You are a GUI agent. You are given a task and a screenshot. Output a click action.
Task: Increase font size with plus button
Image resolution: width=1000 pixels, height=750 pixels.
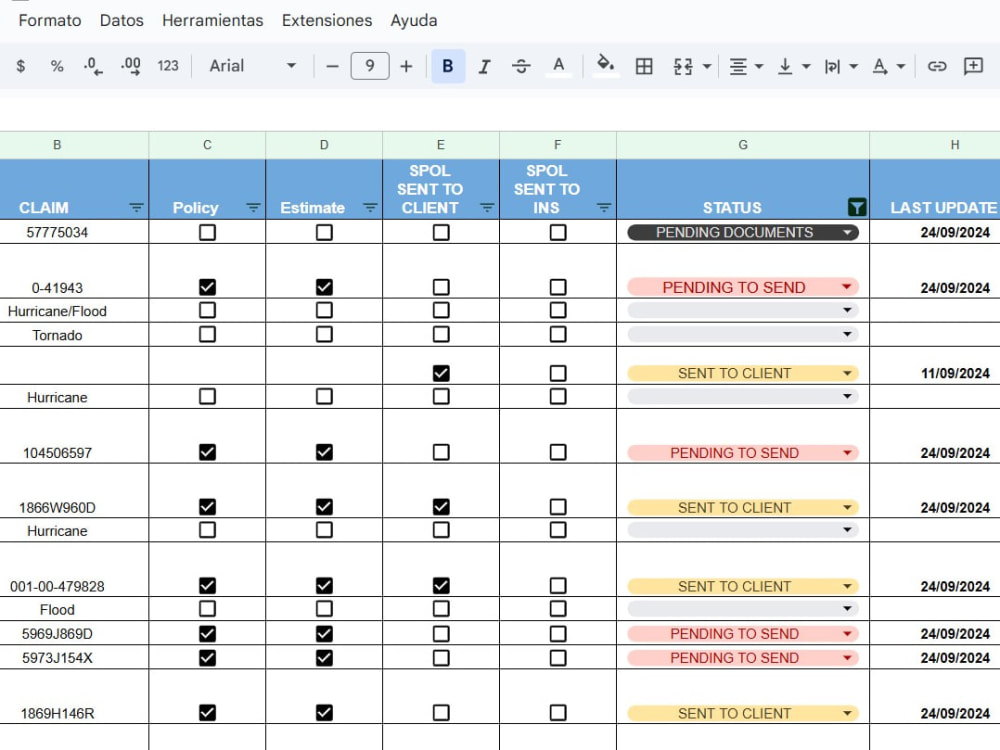(406, 66)
